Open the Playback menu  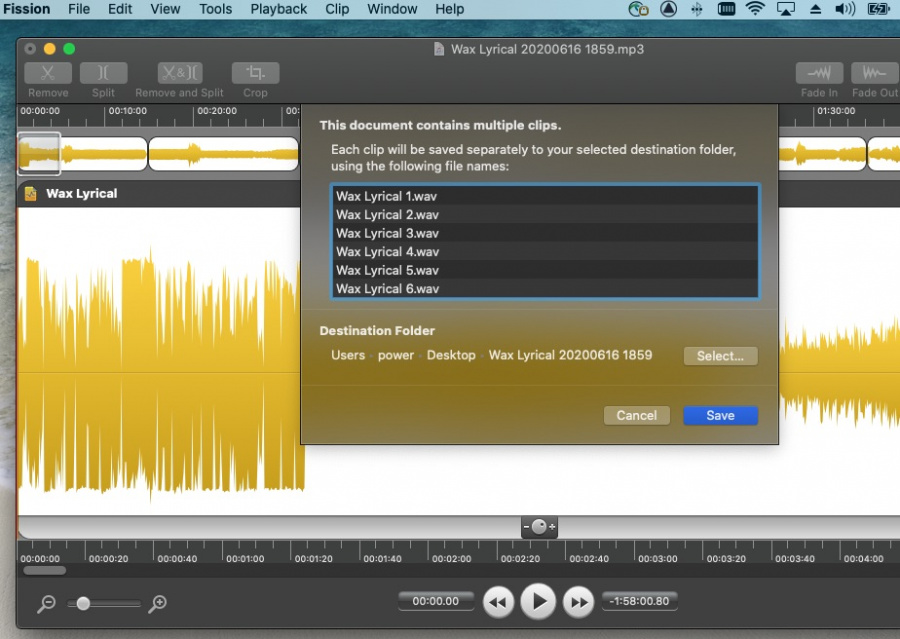coord(278,9)
